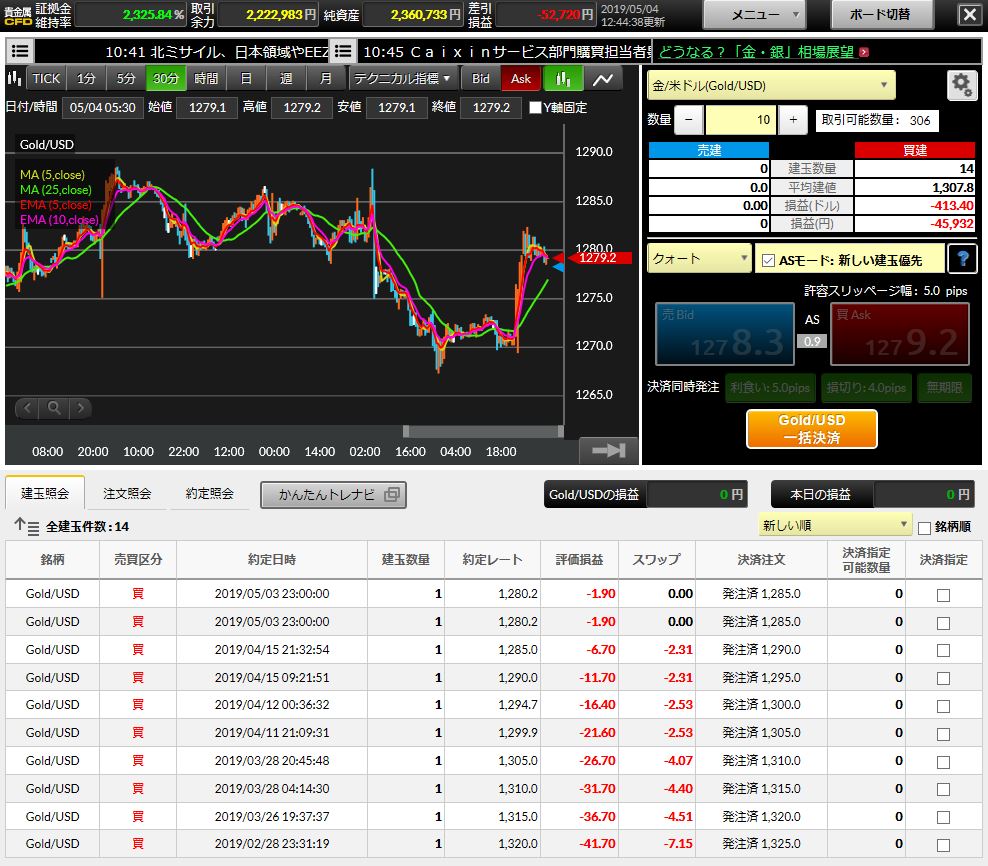Viewport: 988px width, 866px height.
Task: Click the chart horizontal scrollbar thumb
Action: 483,431
